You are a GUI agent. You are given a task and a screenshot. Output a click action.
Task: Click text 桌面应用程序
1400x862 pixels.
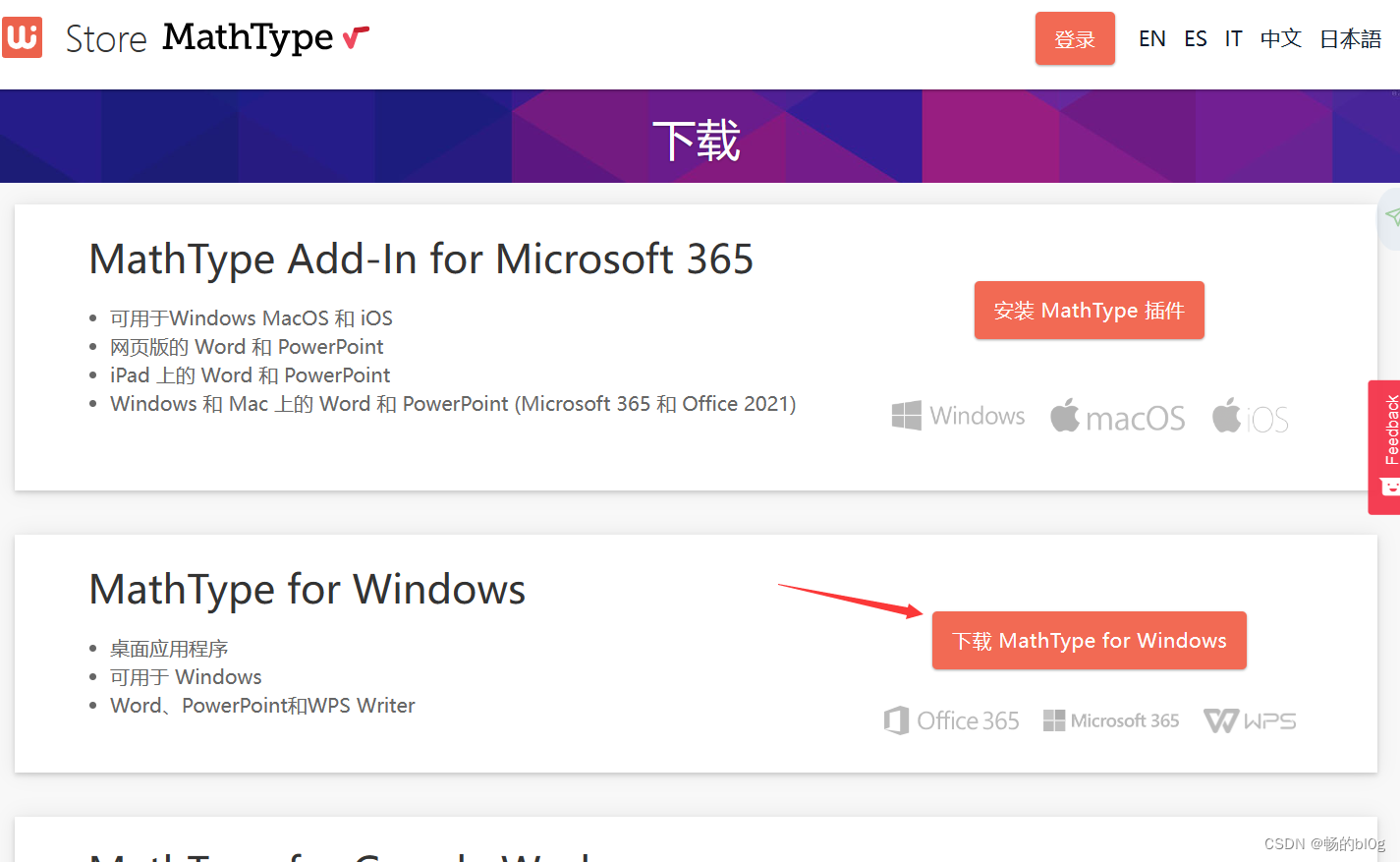(x=169, y=649)
